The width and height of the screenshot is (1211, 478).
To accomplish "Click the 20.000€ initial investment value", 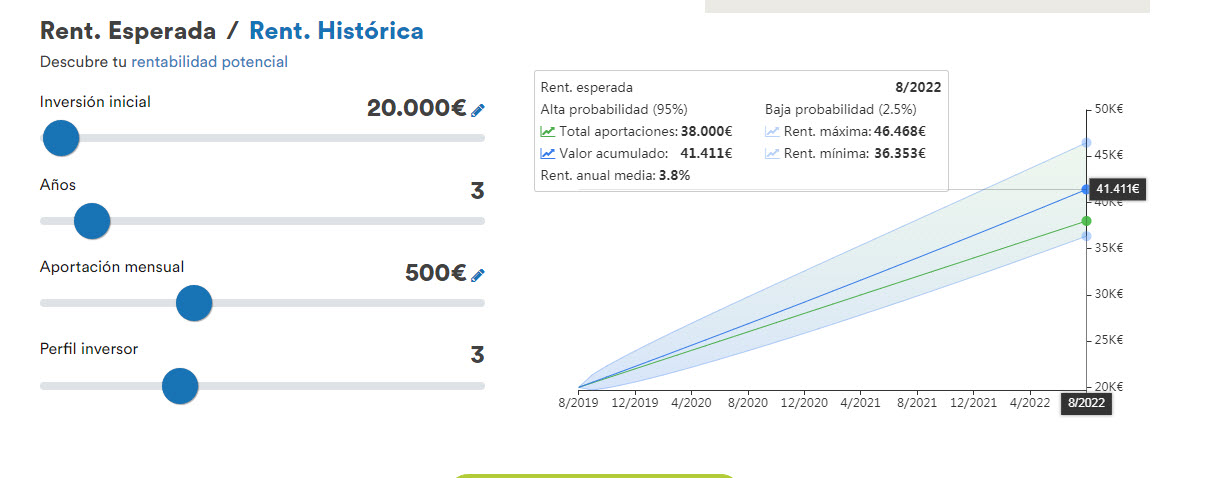I will click(417, 108).
